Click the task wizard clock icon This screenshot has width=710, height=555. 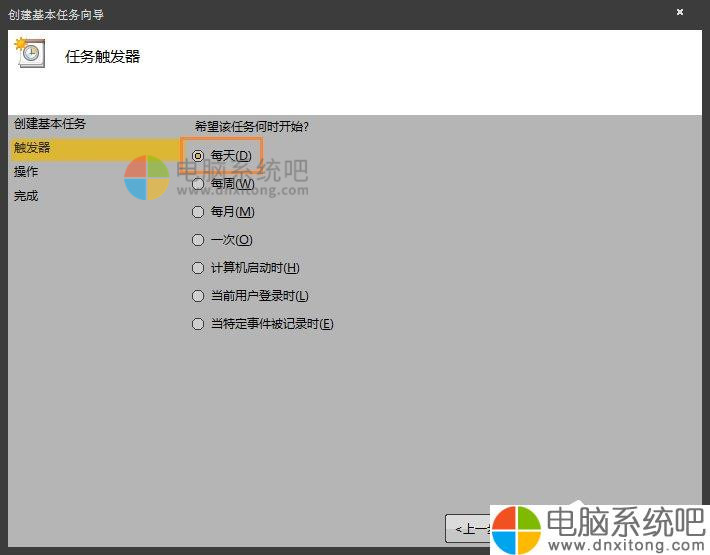pyautogui.click(x=30, y=54)
